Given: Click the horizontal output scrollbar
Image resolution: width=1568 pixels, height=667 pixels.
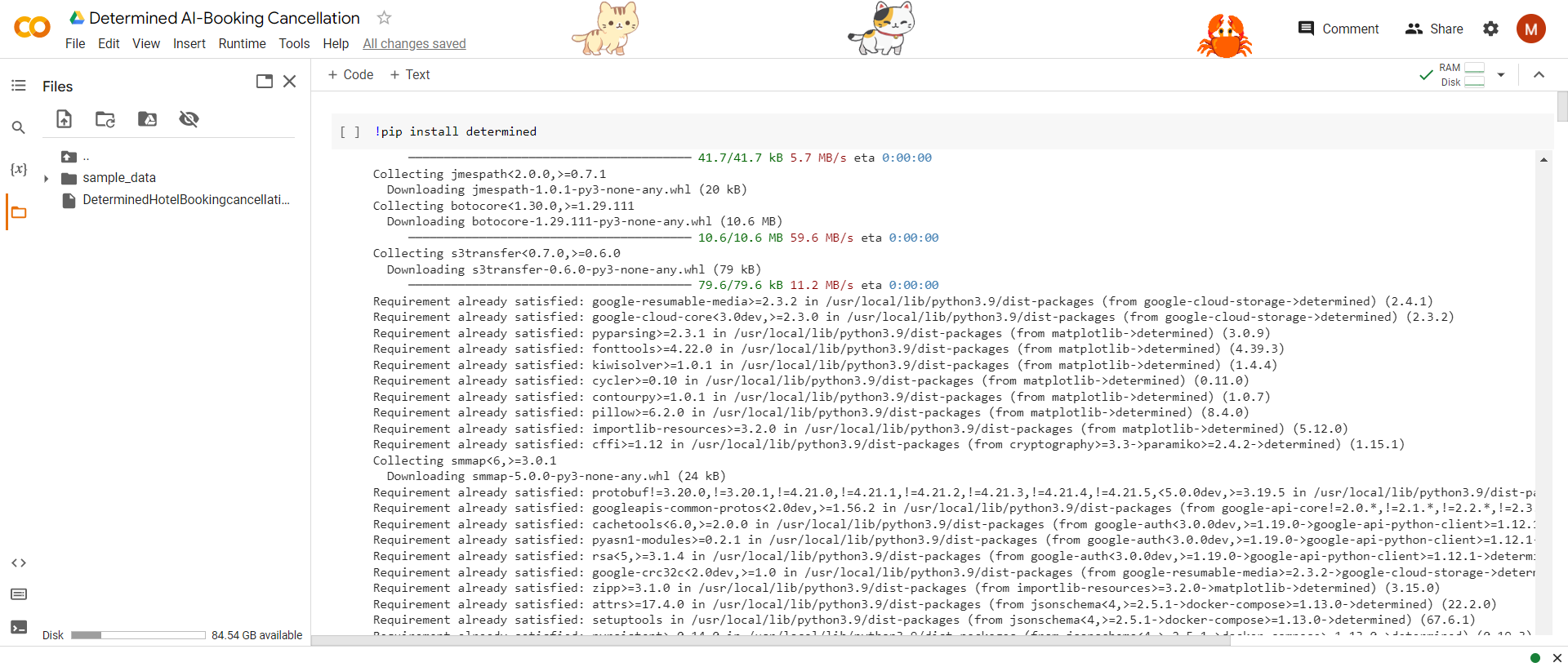Looking at the screenshot, I should 770,641.
